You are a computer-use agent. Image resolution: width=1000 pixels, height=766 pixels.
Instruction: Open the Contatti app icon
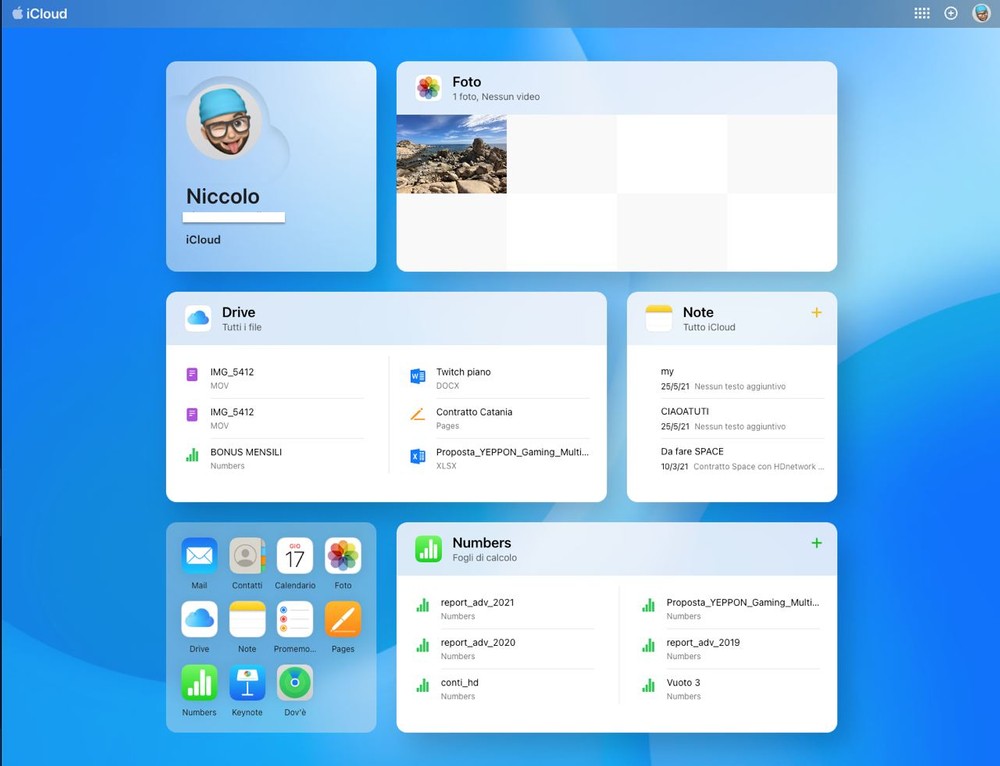click(247, 556)
